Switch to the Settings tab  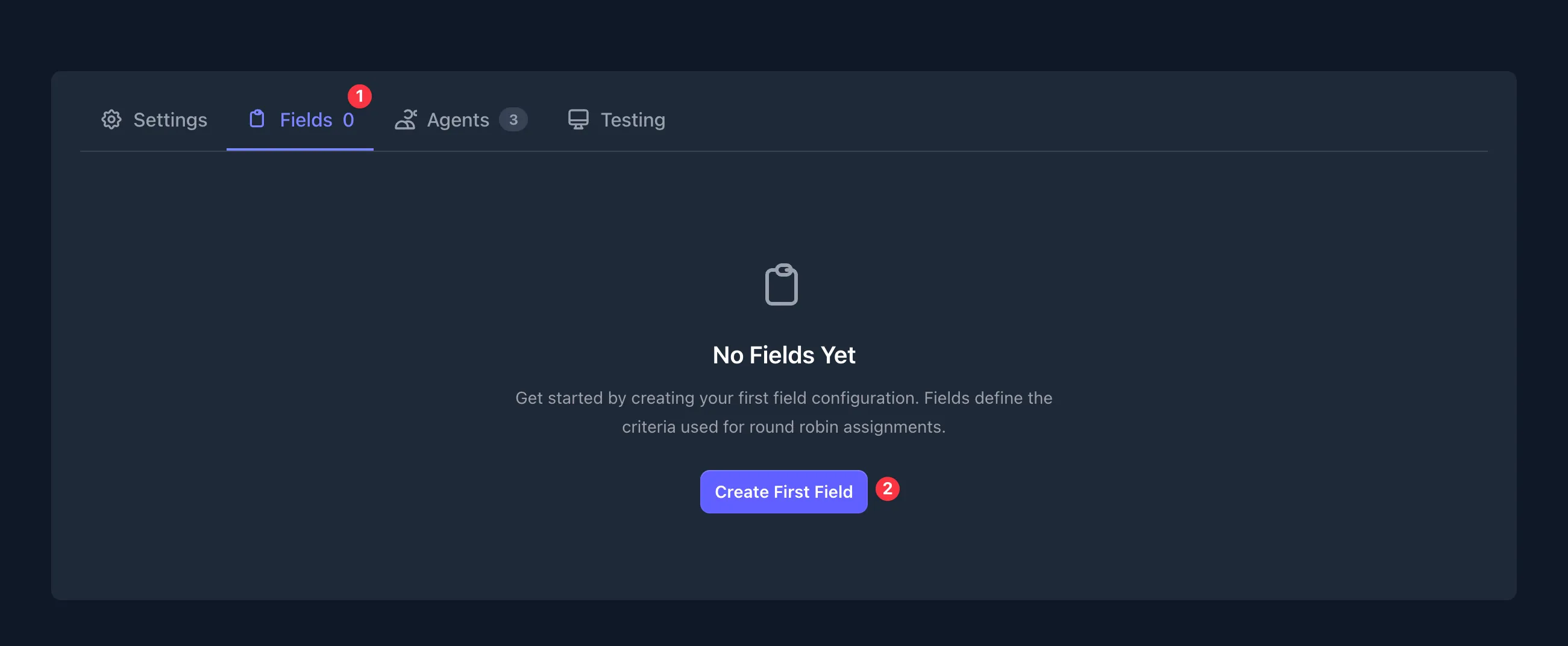click(x=170, y=119)
